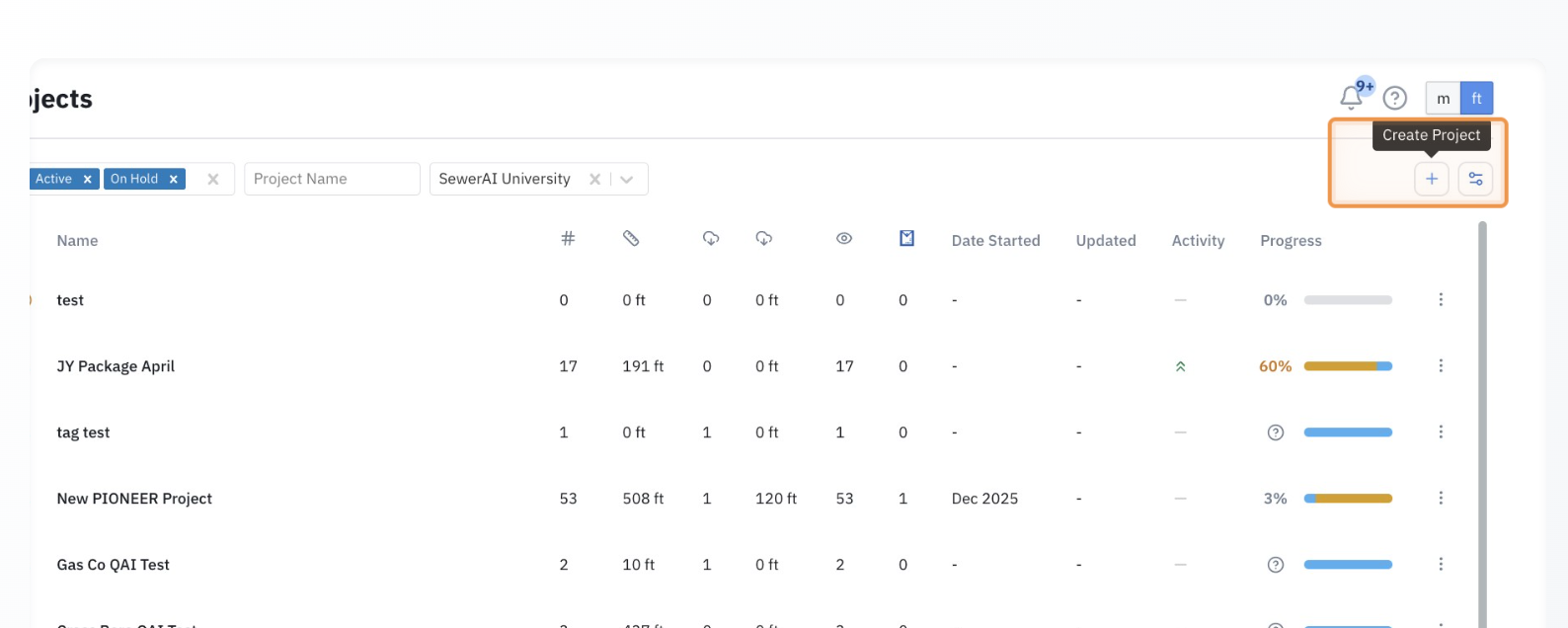Click the green activity arrows for JY Package April
The height and width of the screenshot is (628, 1568).
tap(1180, 366)
